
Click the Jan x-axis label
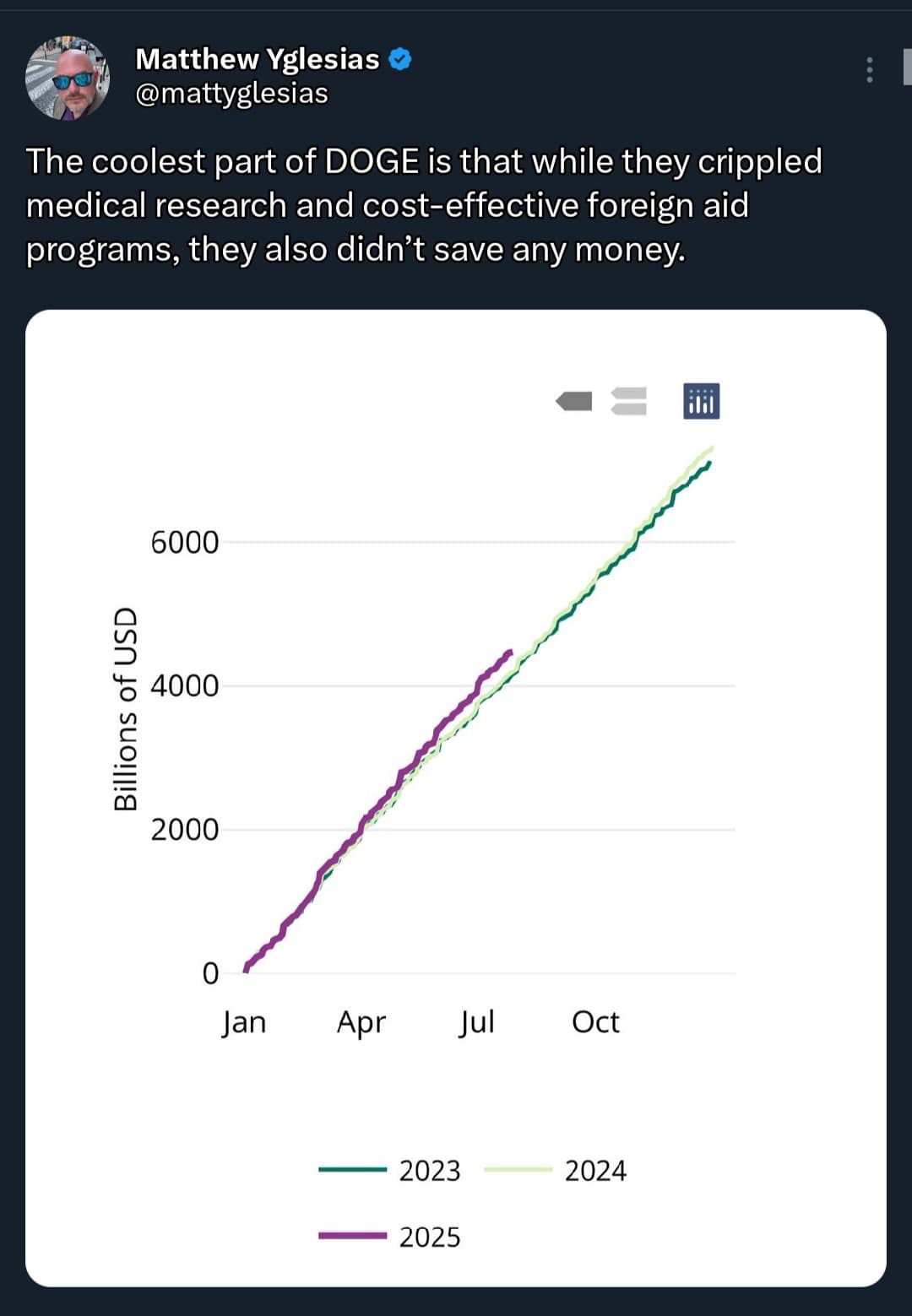[244, 1022]
